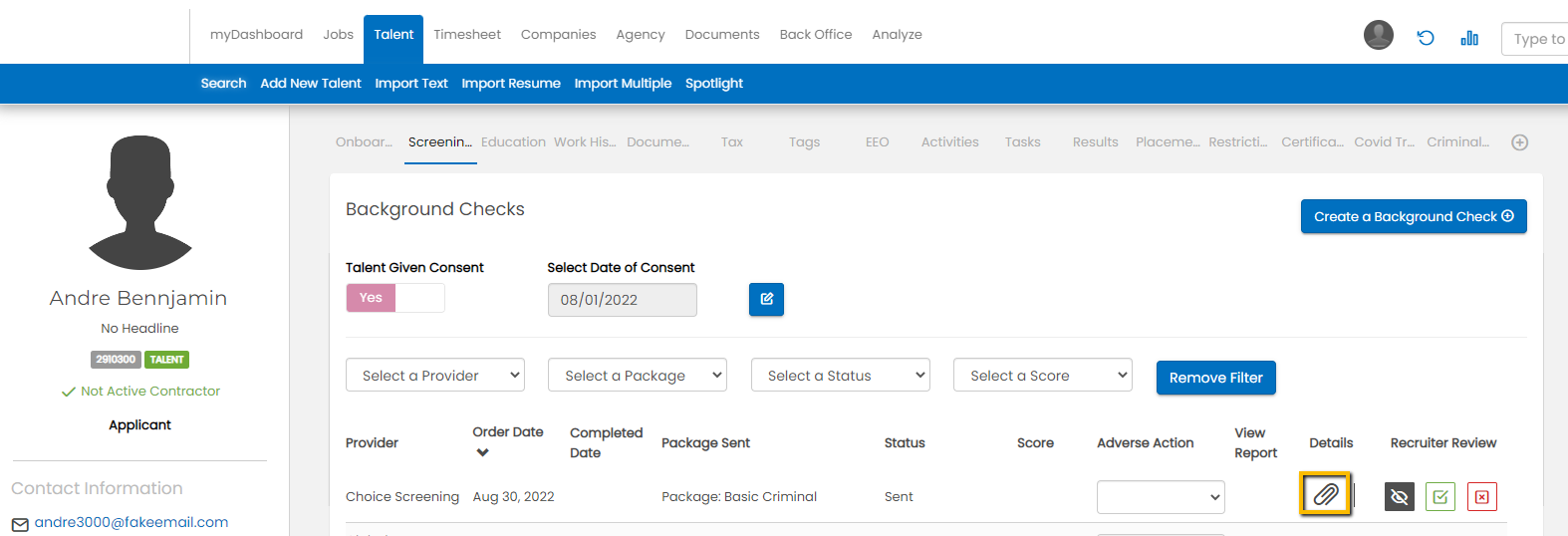
Task: Open the paperclip Details attachment icon
Action: [x=1325, y=494]
